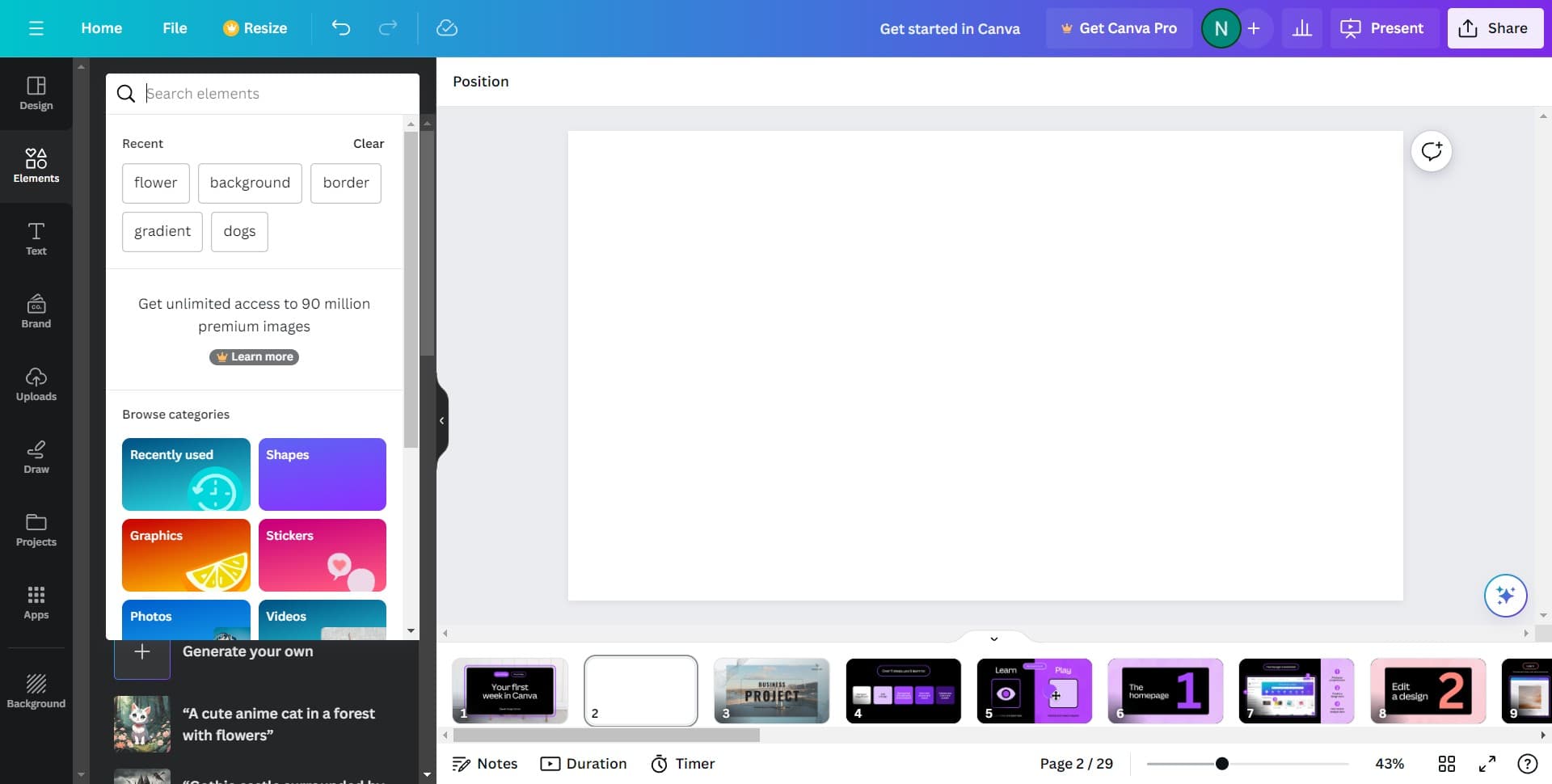Collapse the elements side panel

441,420
